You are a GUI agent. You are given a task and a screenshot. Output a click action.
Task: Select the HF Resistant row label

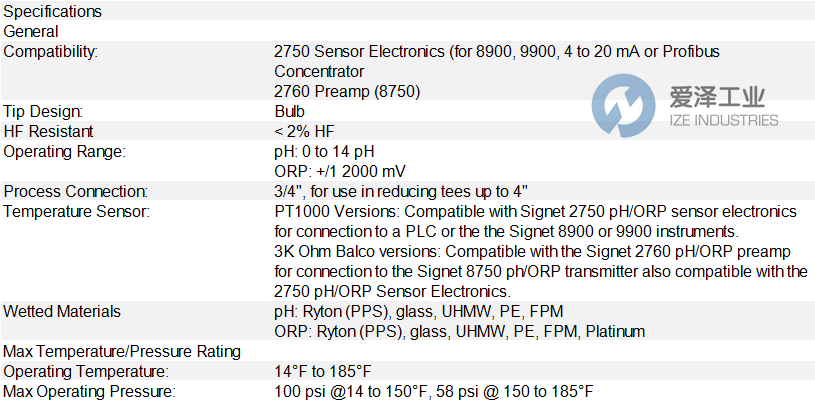[48, 132]
